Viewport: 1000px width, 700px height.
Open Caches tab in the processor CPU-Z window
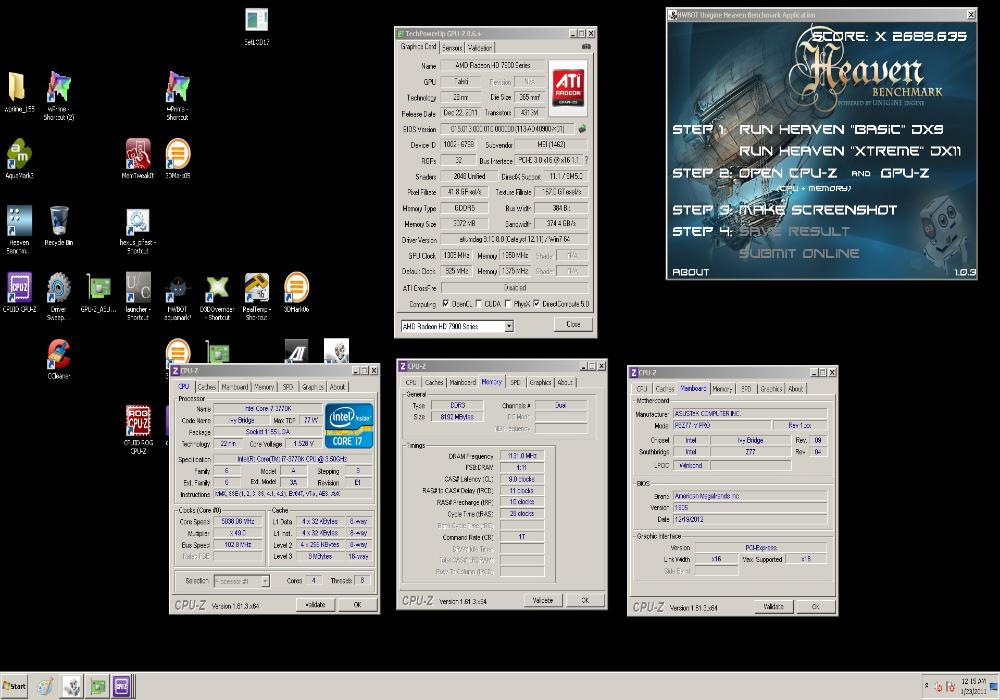pyautogui.click(x=207, y=387)
